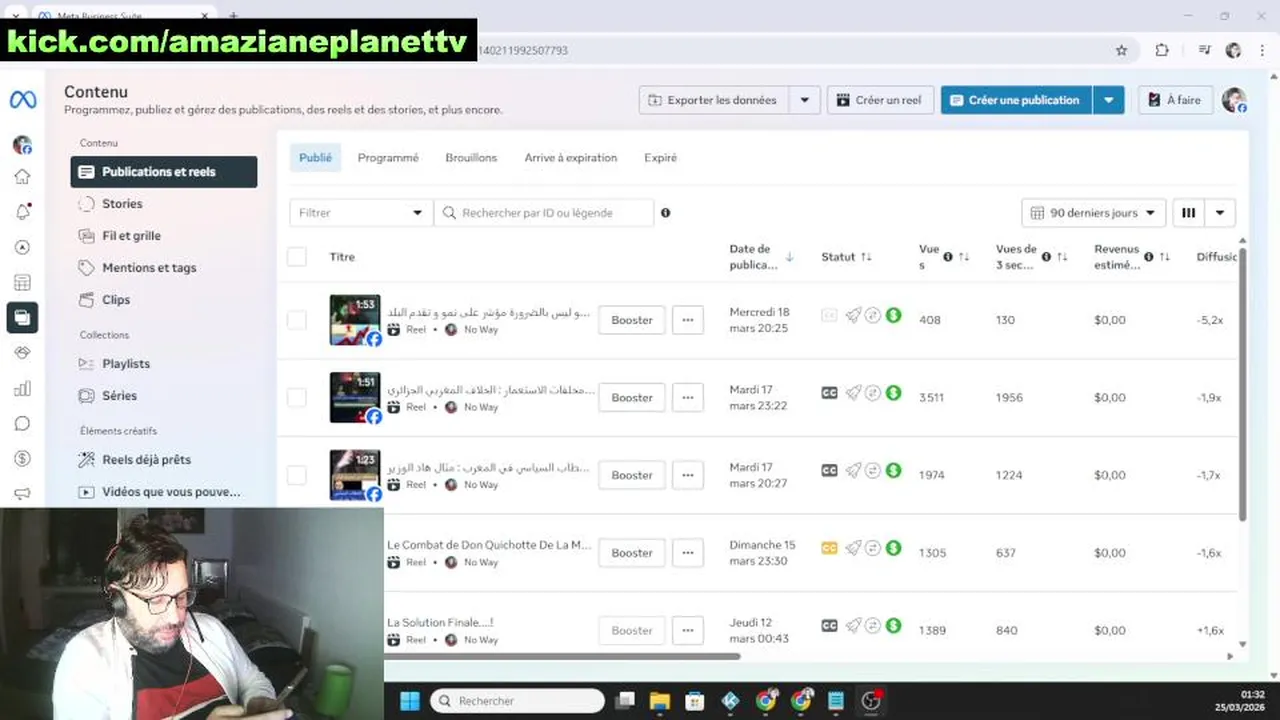Open more options for La Solution Finale
The width and height of the screenshot is (1280, 720).
tap(688, 630)
